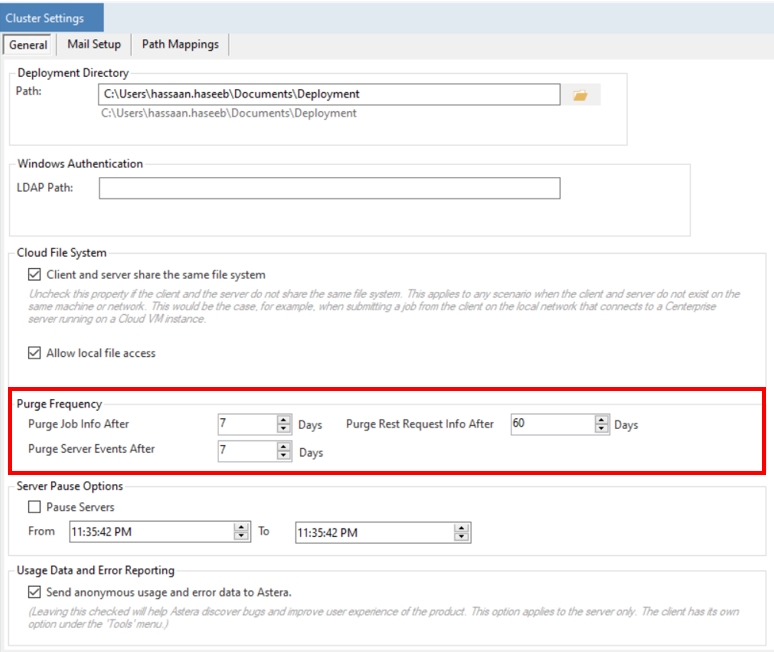
Task: Click the Deployment Directory Path text field
Action: pos(328,95)
